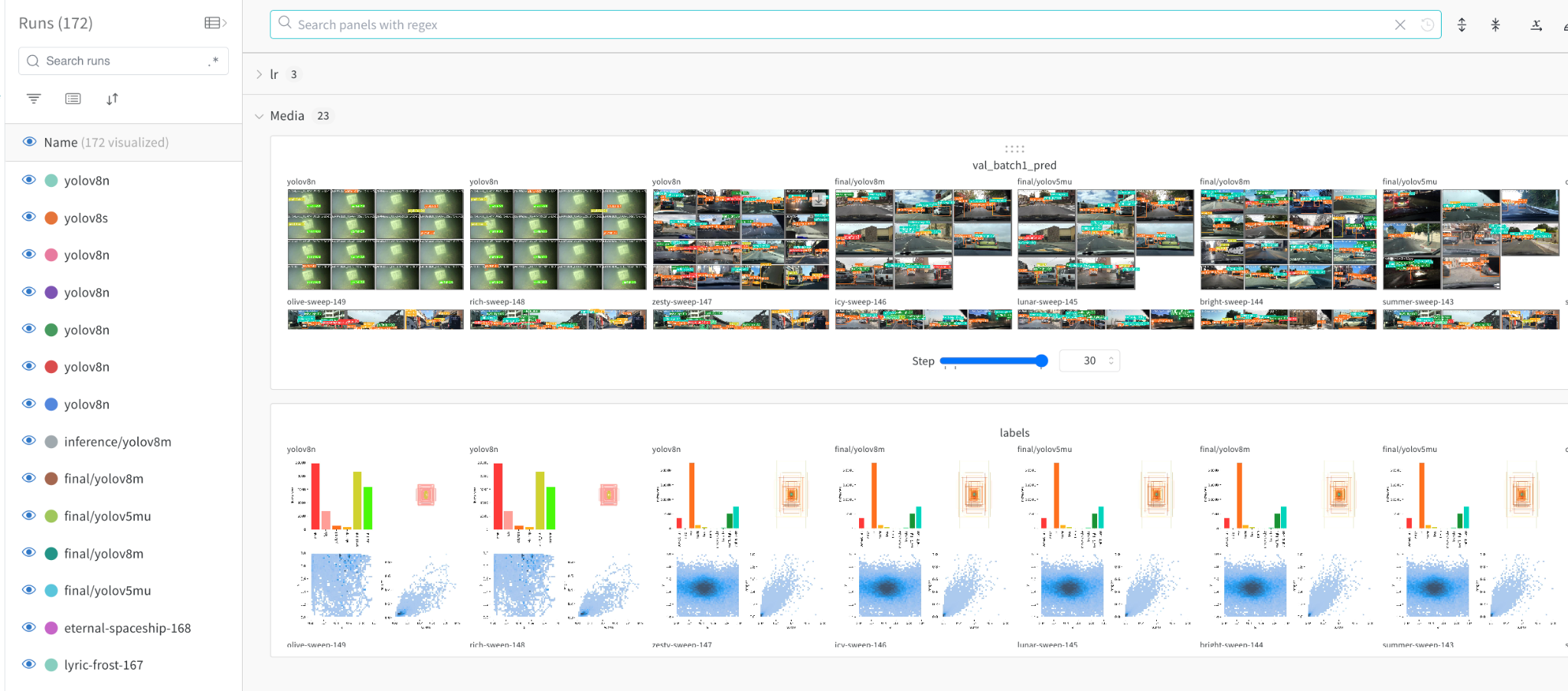Hide the yolov8s run
This screenshot has width=1568, height=691.
pos(28,217)
